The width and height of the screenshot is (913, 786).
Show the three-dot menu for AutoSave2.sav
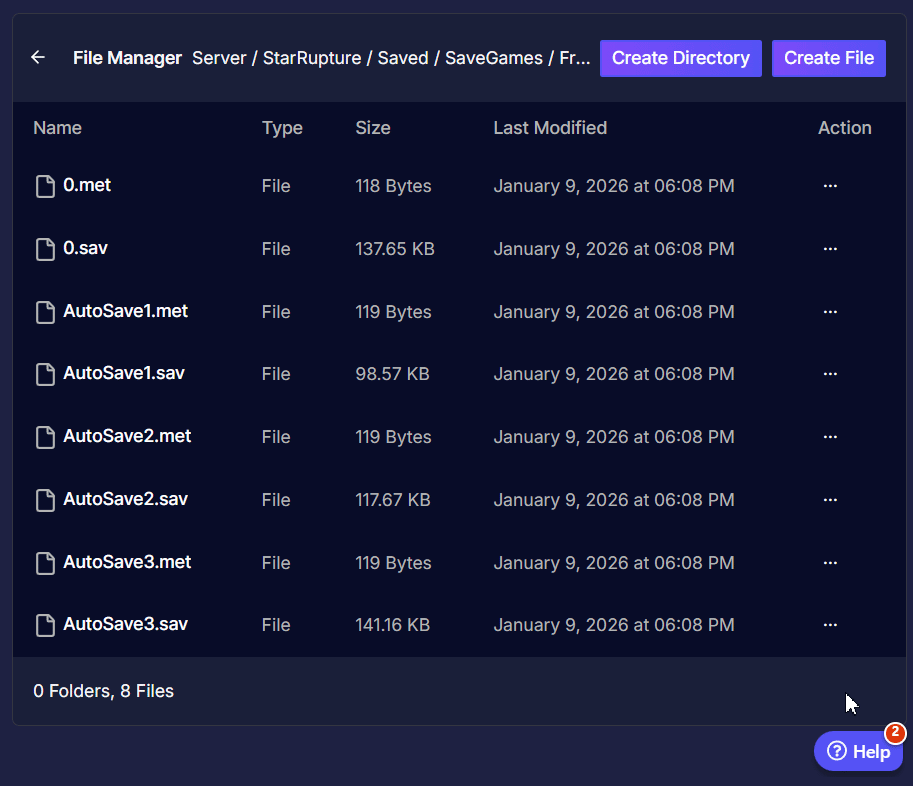[x=829, y=500]
